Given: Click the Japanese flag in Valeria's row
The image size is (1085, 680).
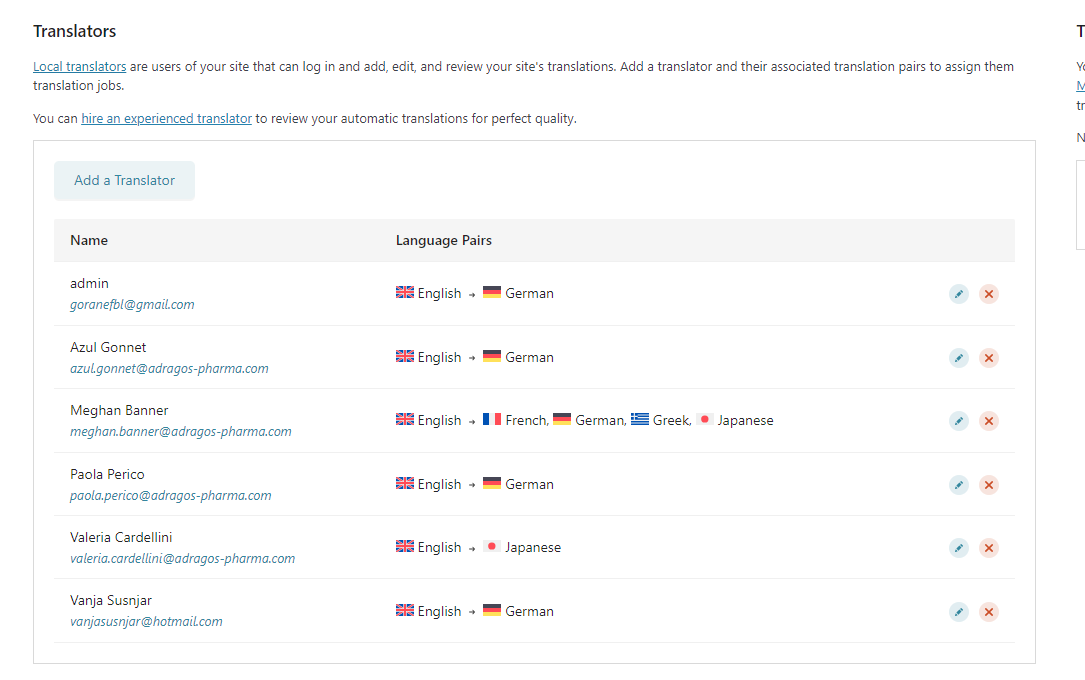Looking at the screenshot, I should coord(491,547).
